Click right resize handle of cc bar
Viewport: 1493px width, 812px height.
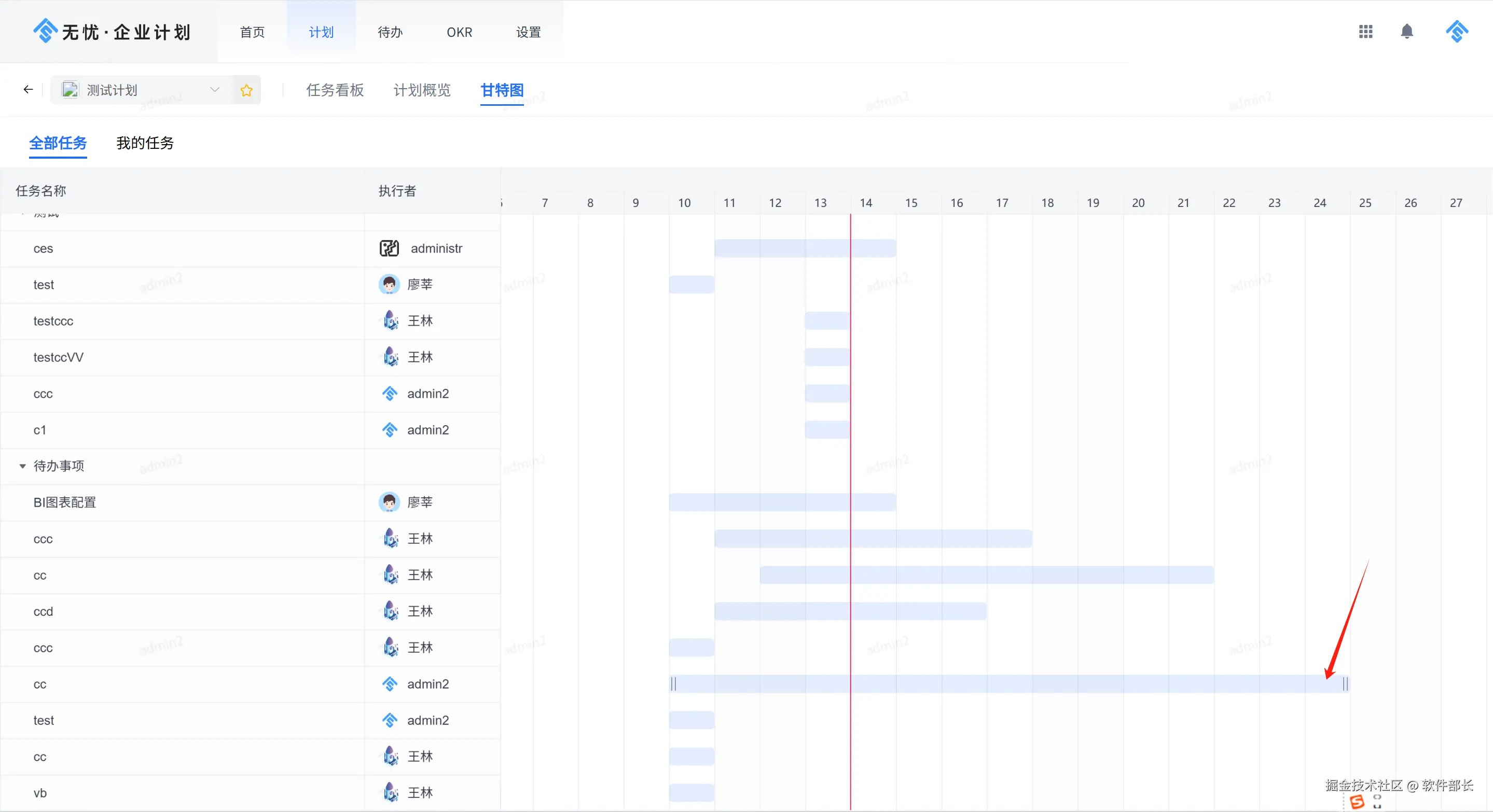coord(1345,684)
